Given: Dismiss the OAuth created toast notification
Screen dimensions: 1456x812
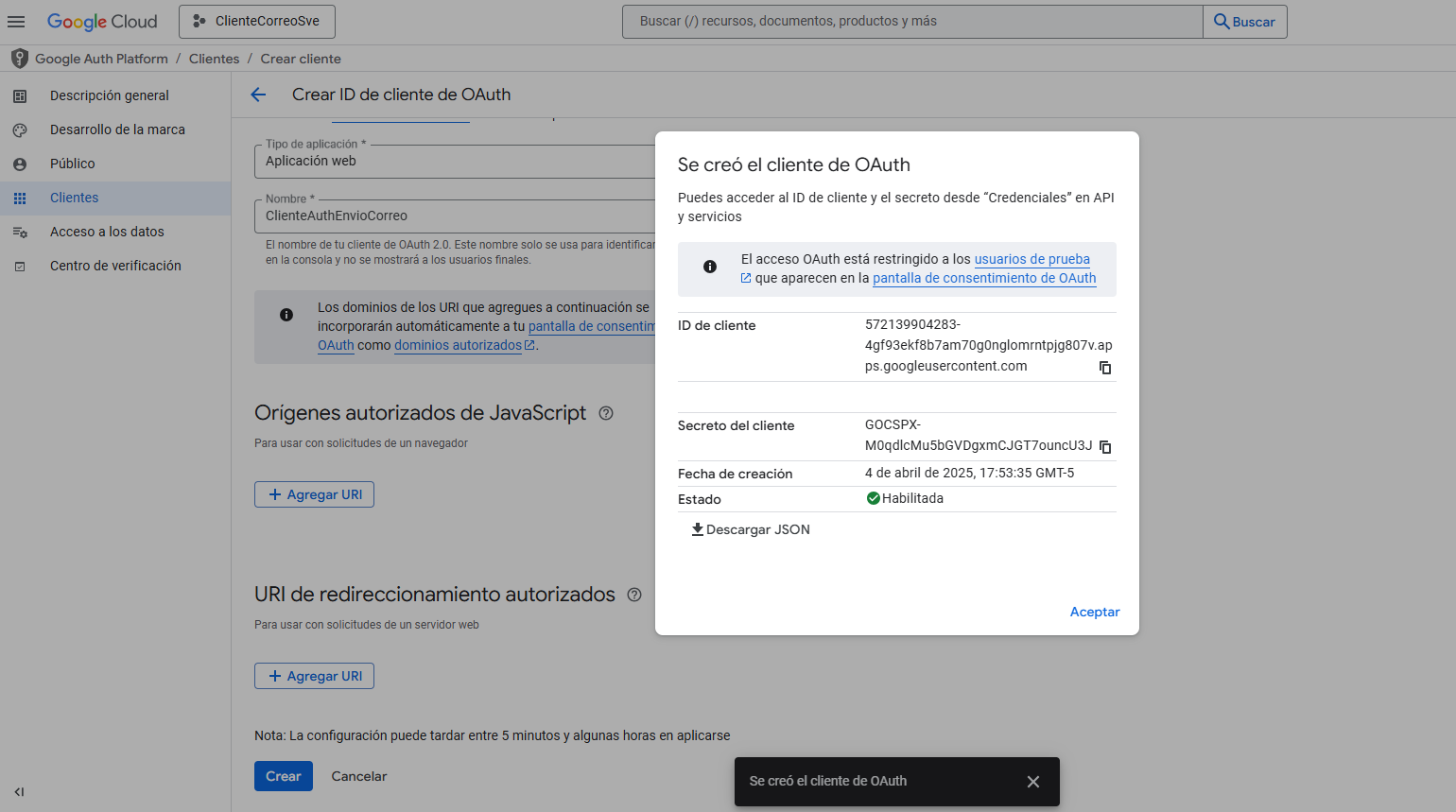Looking at the screenshot, I should [x=1032, y=782].
